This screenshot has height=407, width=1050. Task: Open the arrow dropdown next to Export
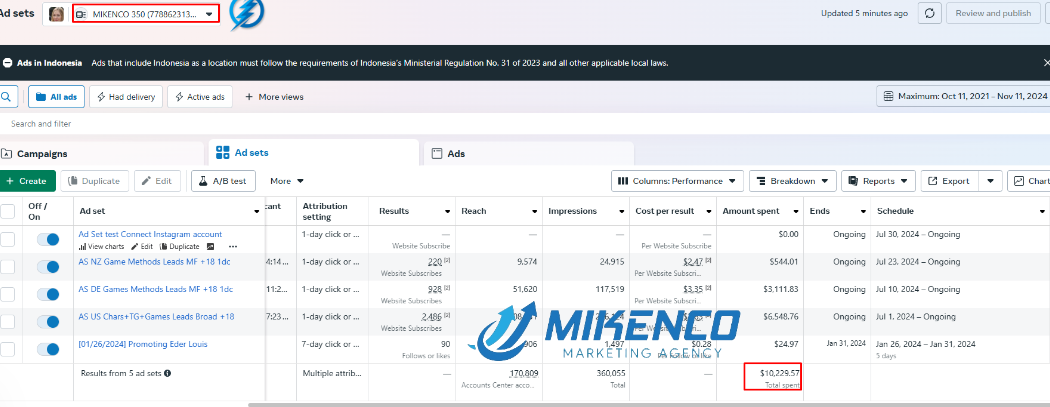(x=990, y=181)
